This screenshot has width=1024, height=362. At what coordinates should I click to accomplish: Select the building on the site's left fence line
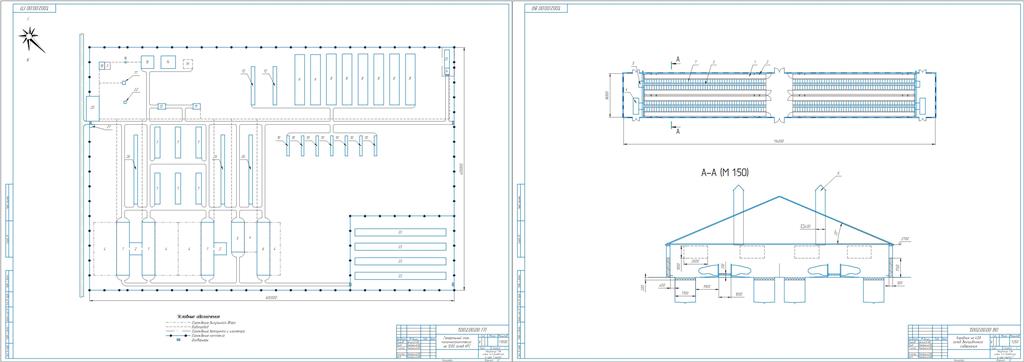click(x=92, y=108)
